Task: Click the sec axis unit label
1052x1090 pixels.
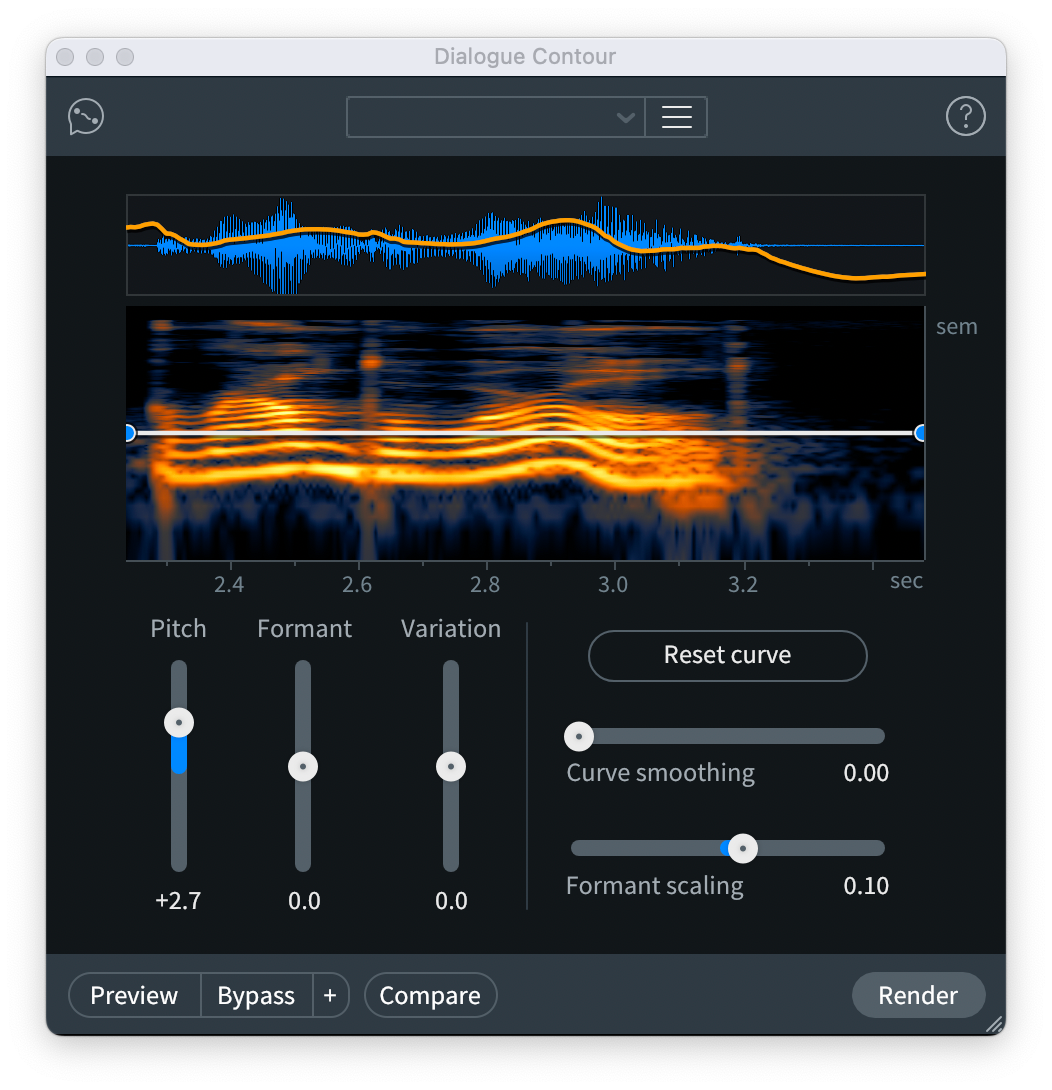Action: 906,580
